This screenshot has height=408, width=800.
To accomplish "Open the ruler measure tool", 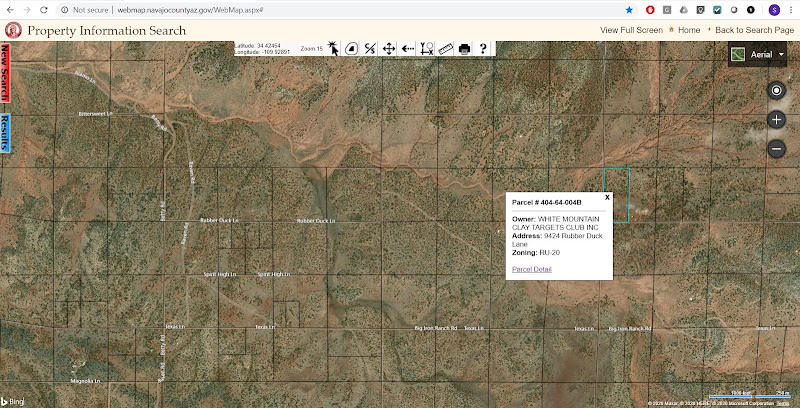I will (446, 48).
